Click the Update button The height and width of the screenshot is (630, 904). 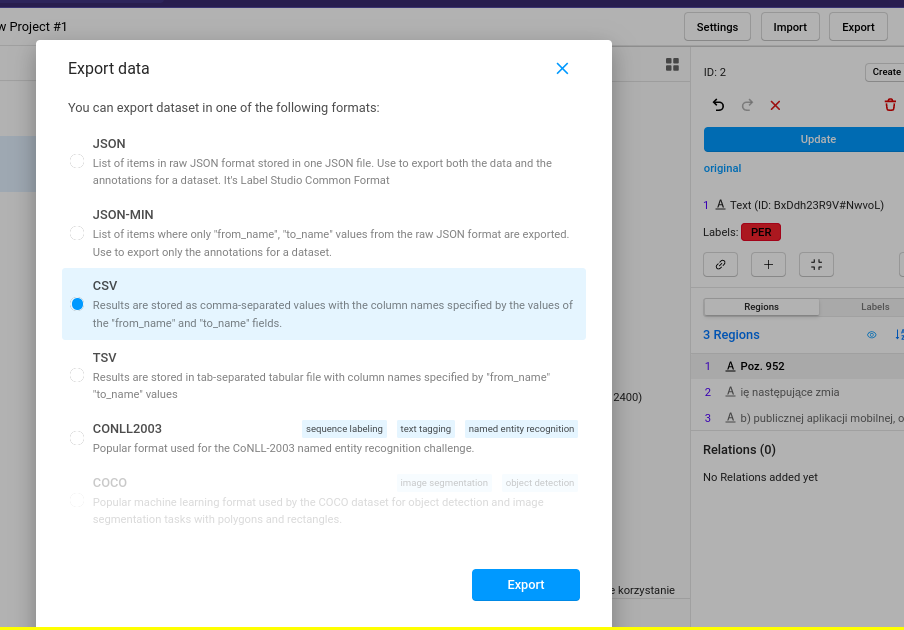[x=804, y=139]
